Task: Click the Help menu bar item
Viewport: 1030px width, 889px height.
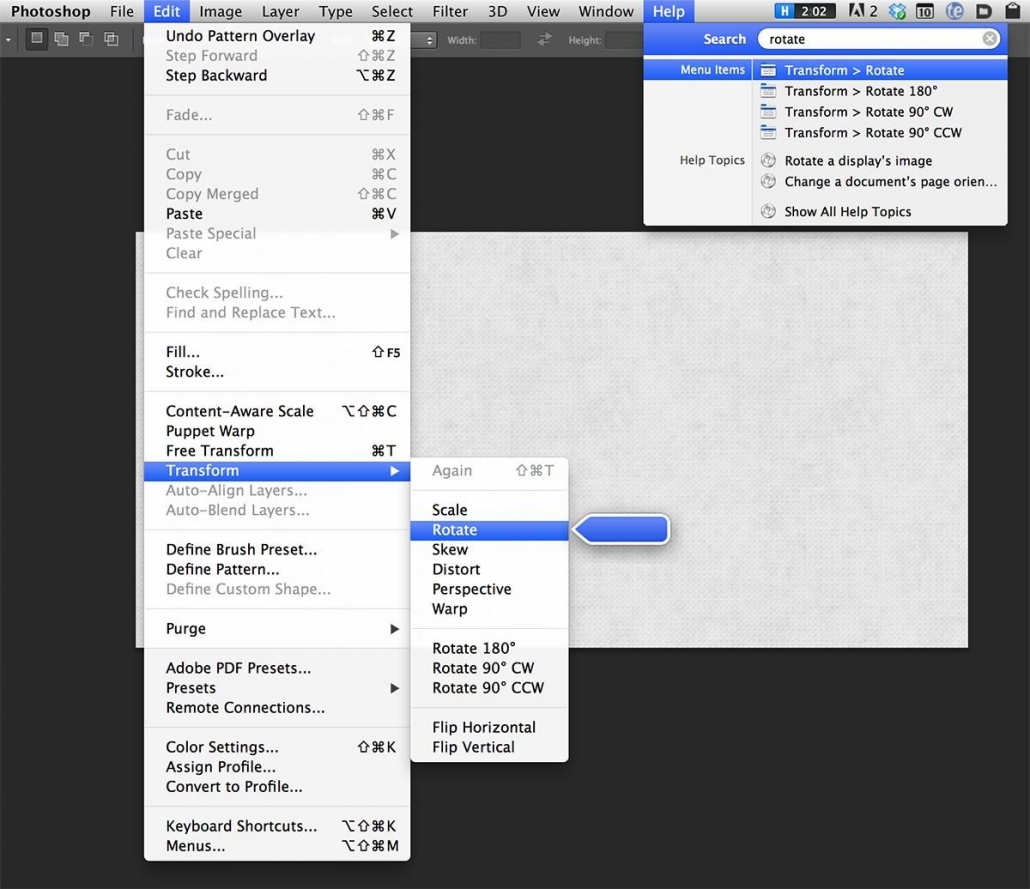Action: [669, 11]
